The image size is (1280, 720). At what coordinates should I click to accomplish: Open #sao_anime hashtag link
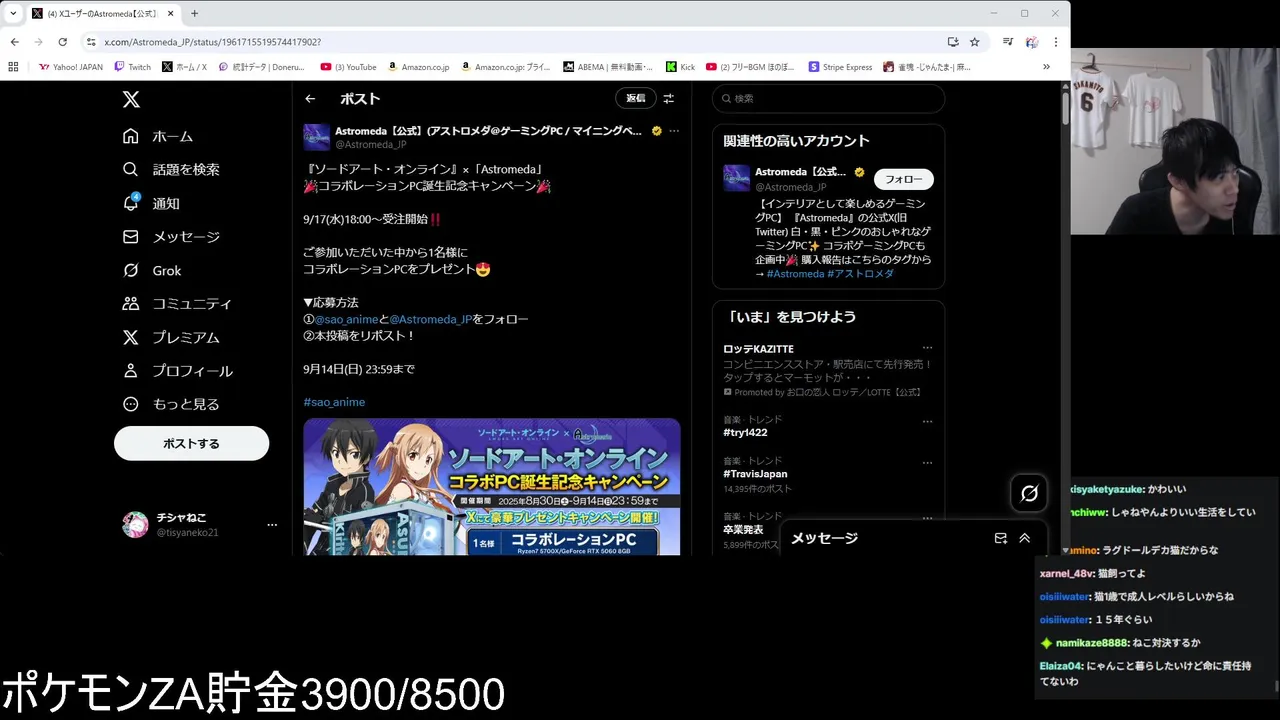[334, 402]
